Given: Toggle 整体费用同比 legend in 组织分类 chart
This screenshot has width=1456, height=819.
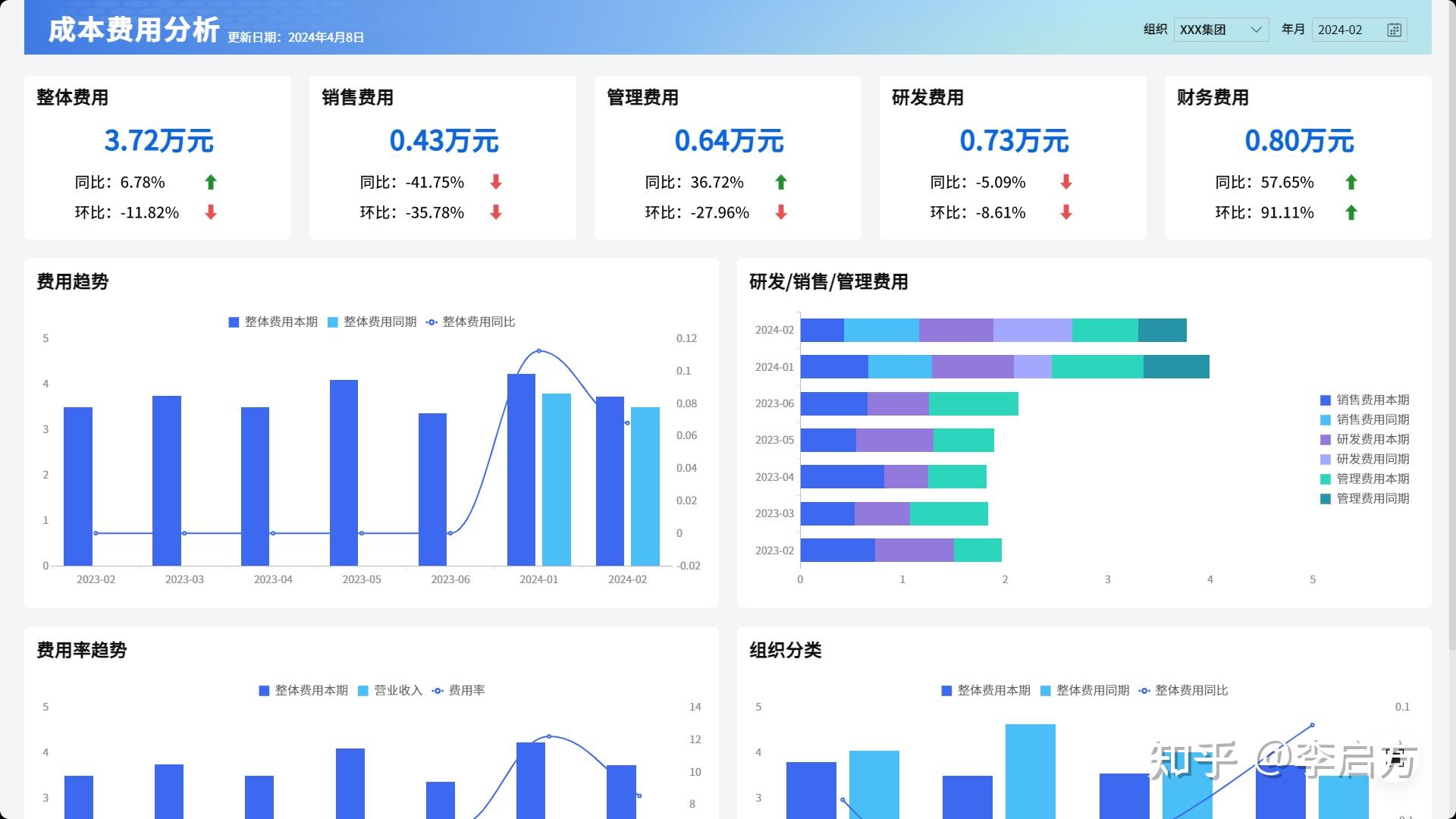Looking at the screenshot, I should 1183,691.
